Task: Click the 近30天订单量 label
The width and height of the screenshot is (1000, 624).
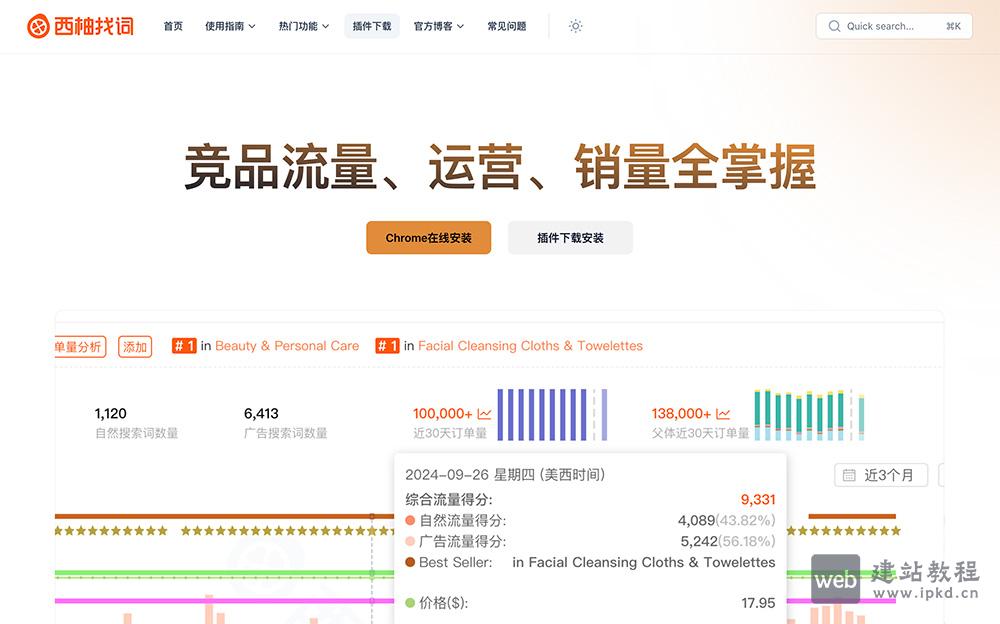Action: (x=450, y=433)
